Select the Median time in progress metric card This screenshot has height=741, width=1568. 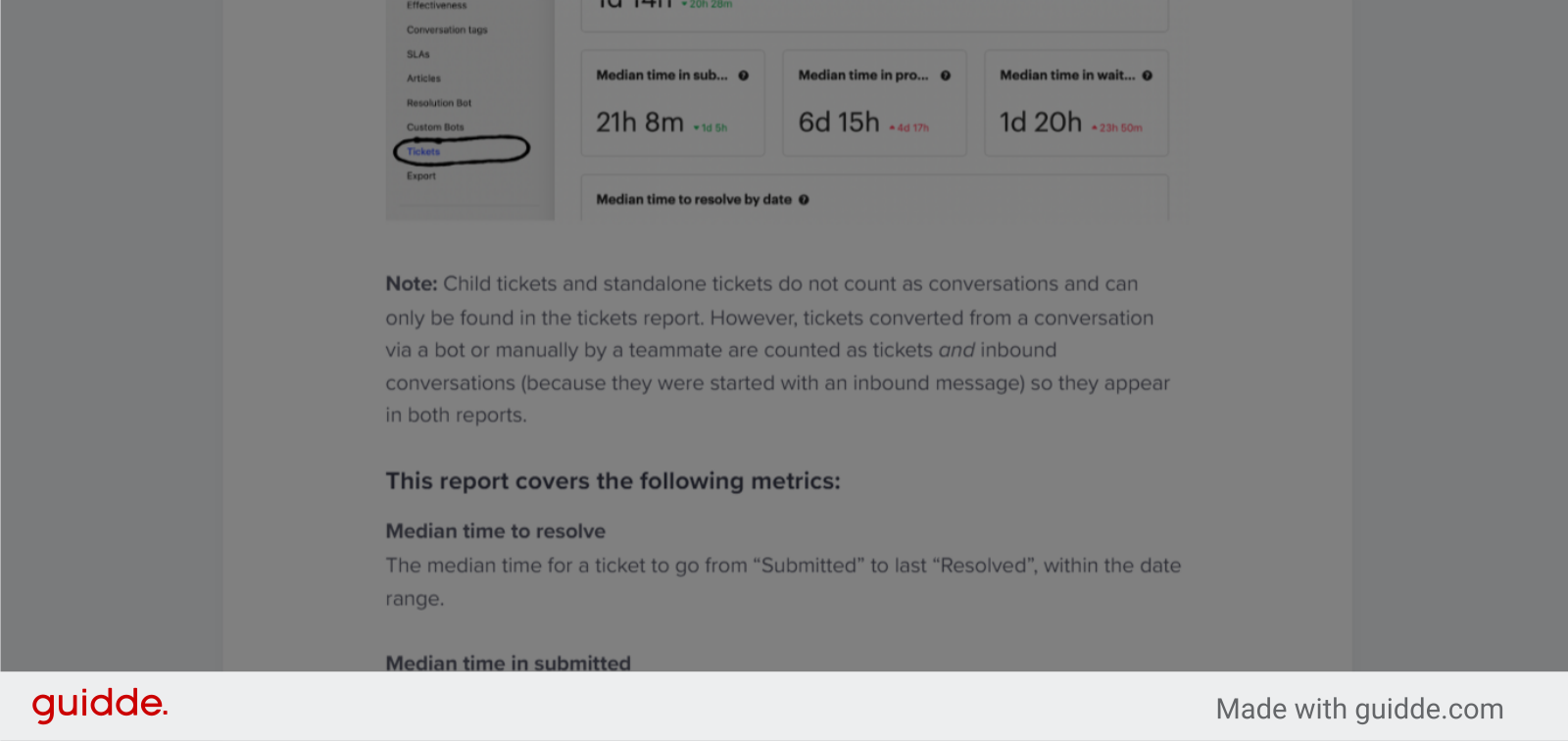pyautogui.click(x=873, y=102)
